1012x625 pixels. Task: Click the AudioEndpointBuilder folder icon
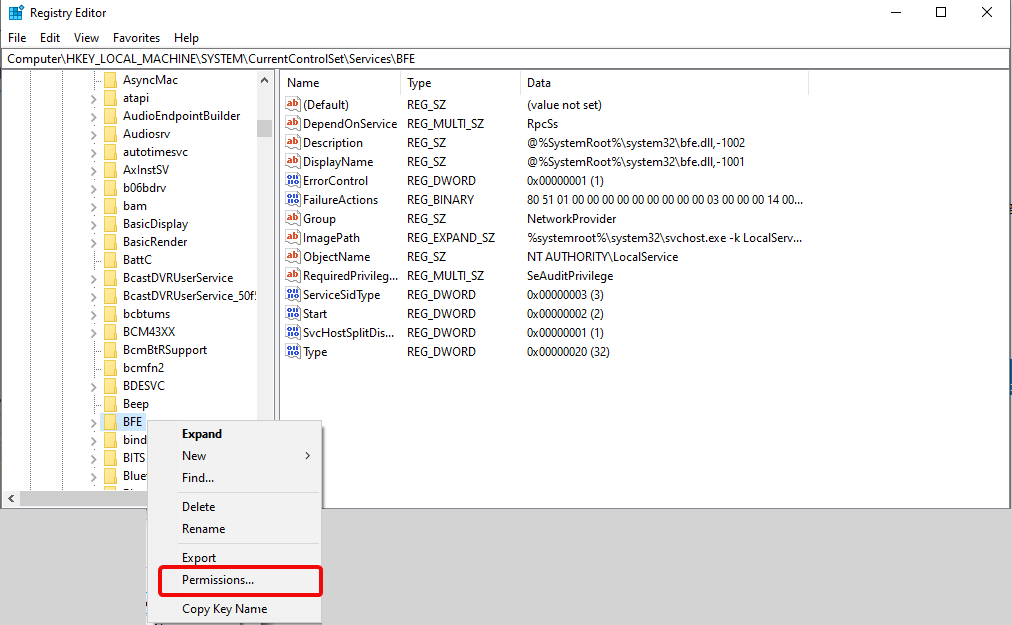(x=110, y=116)
